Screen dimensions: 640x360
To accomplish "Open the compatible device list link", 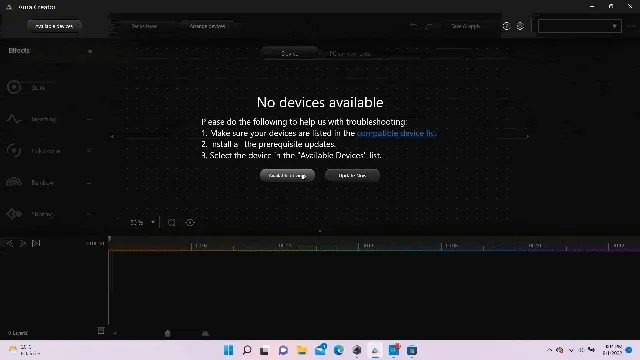I will tap(396, 133).
